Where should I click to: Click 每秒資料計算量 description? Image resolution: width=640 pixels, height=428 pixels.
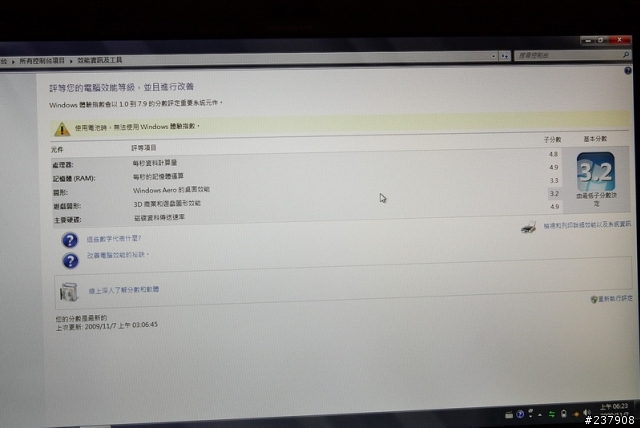(x=155, y=163)
